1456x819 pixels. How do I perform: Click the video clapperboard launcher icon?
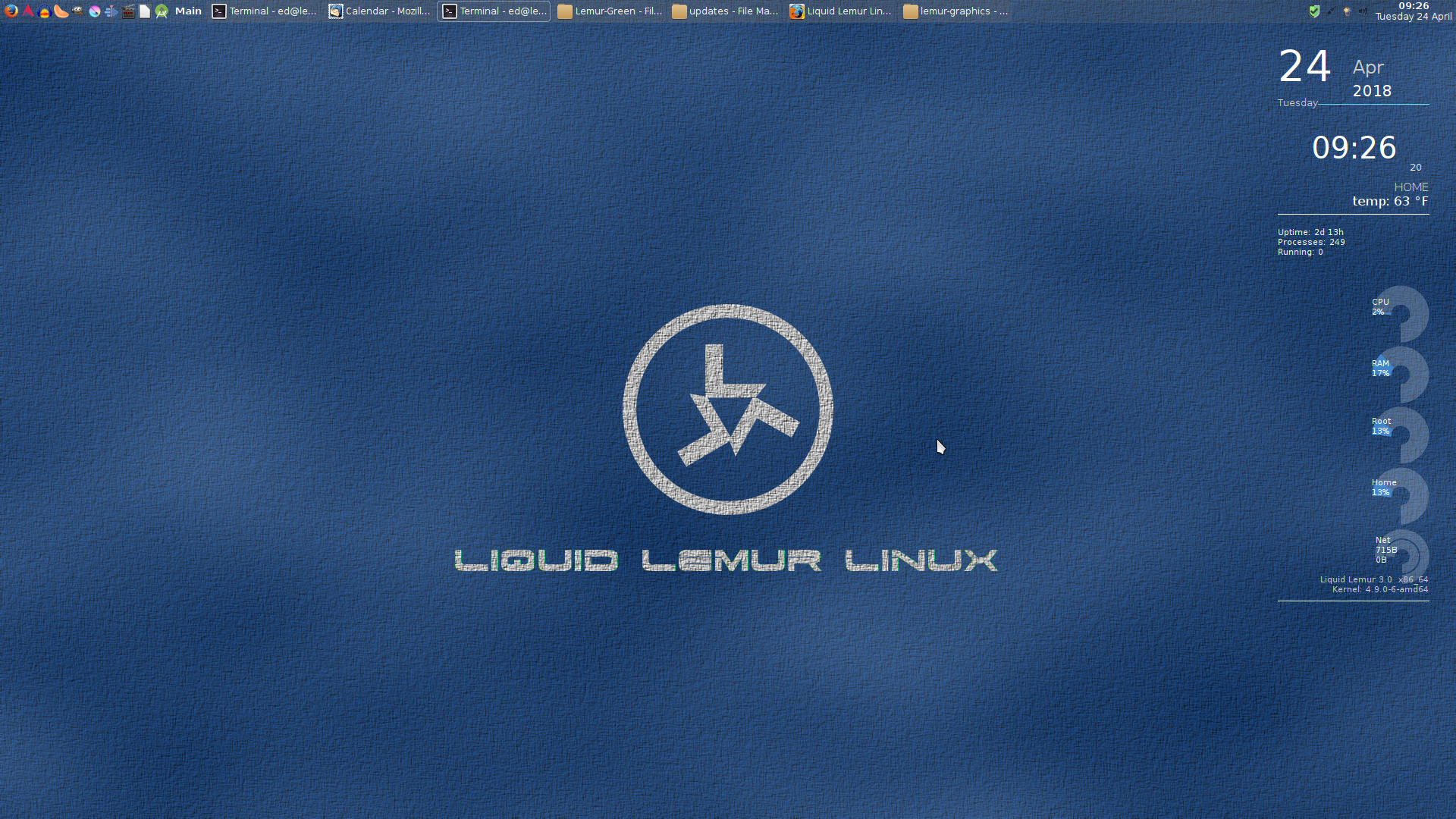click(x=128, y=11)
